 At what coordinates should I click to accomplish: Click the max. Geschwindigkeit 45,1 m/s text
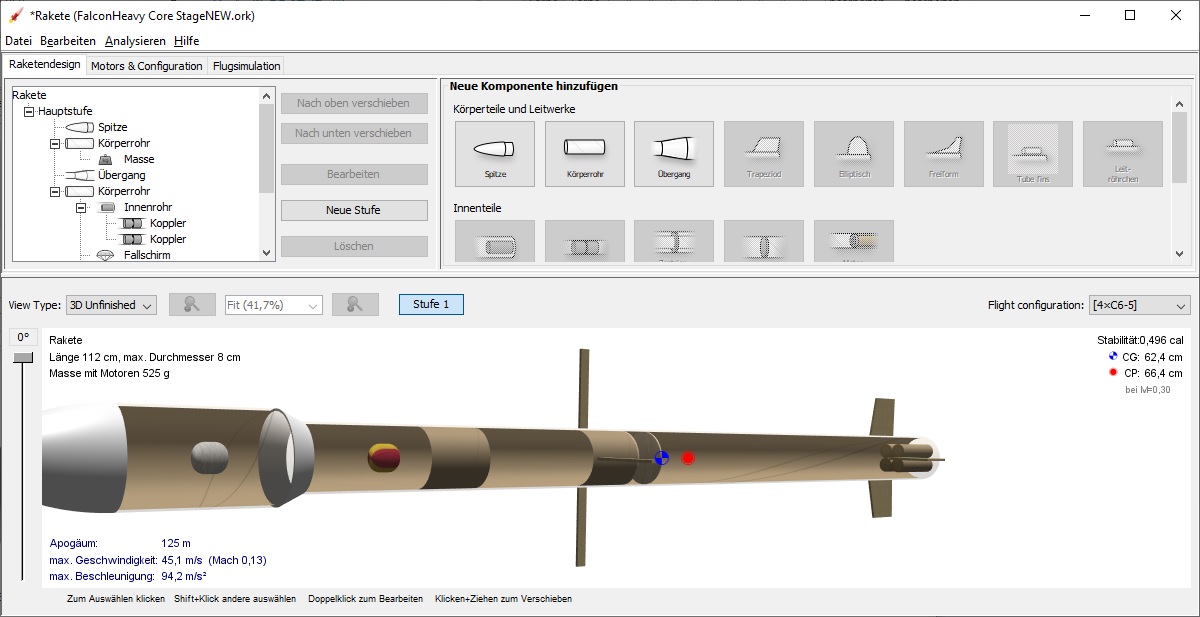158,560
